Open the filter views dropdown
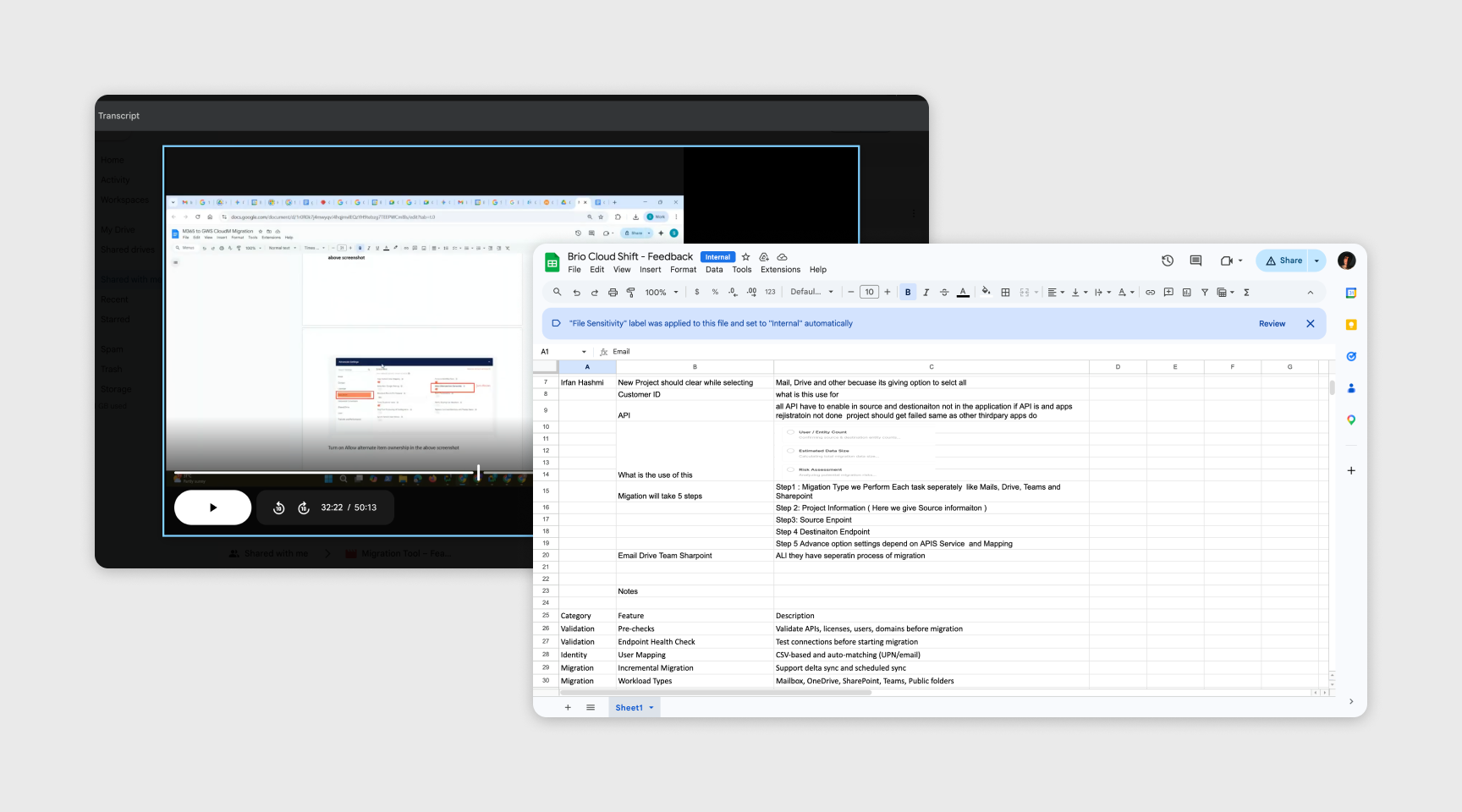The image size is (1462, 812). pos(1226,292)
